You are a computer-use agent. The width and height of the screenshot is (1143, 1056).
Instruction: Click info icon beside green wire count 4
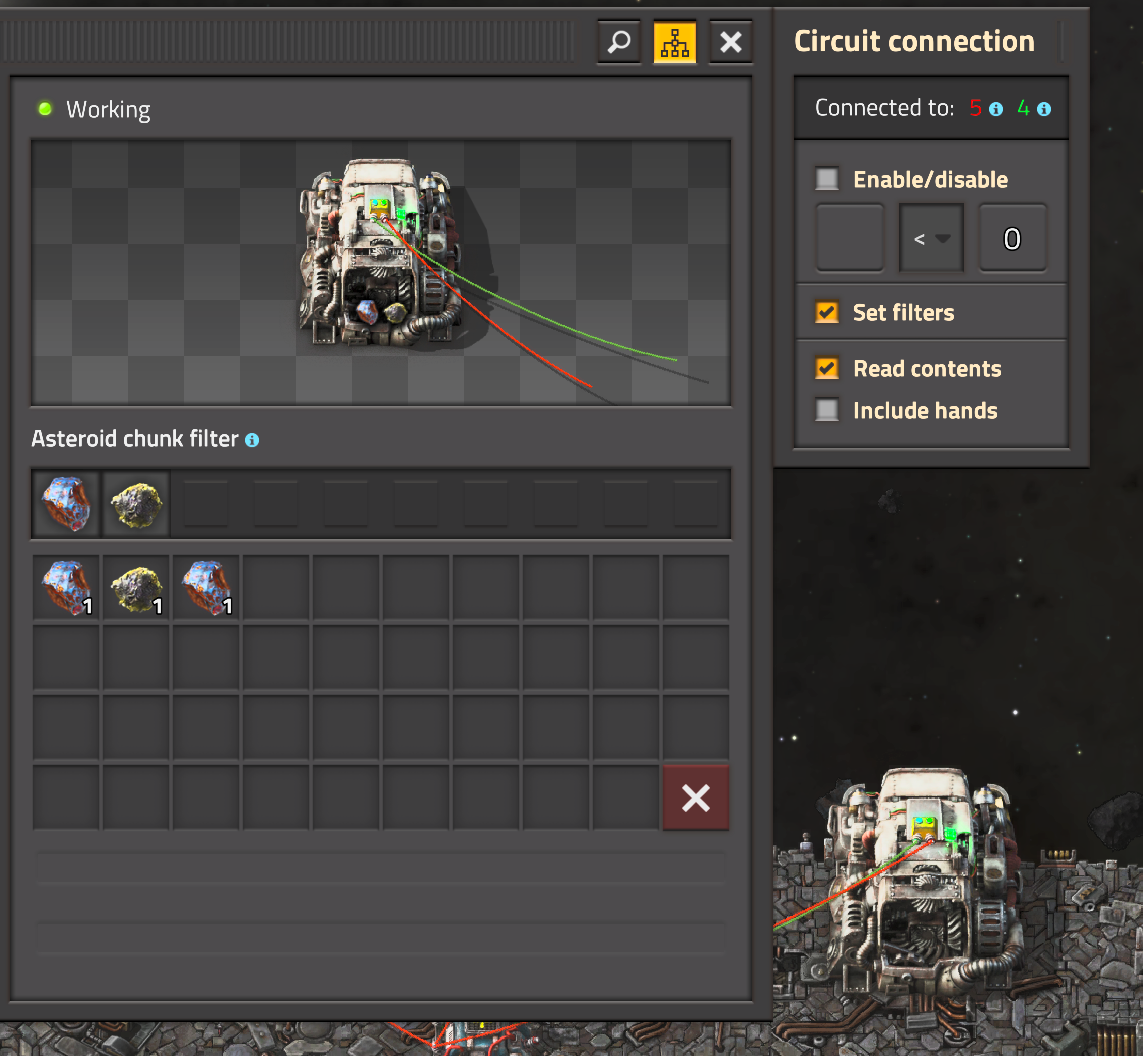(x=1044, y=109)
